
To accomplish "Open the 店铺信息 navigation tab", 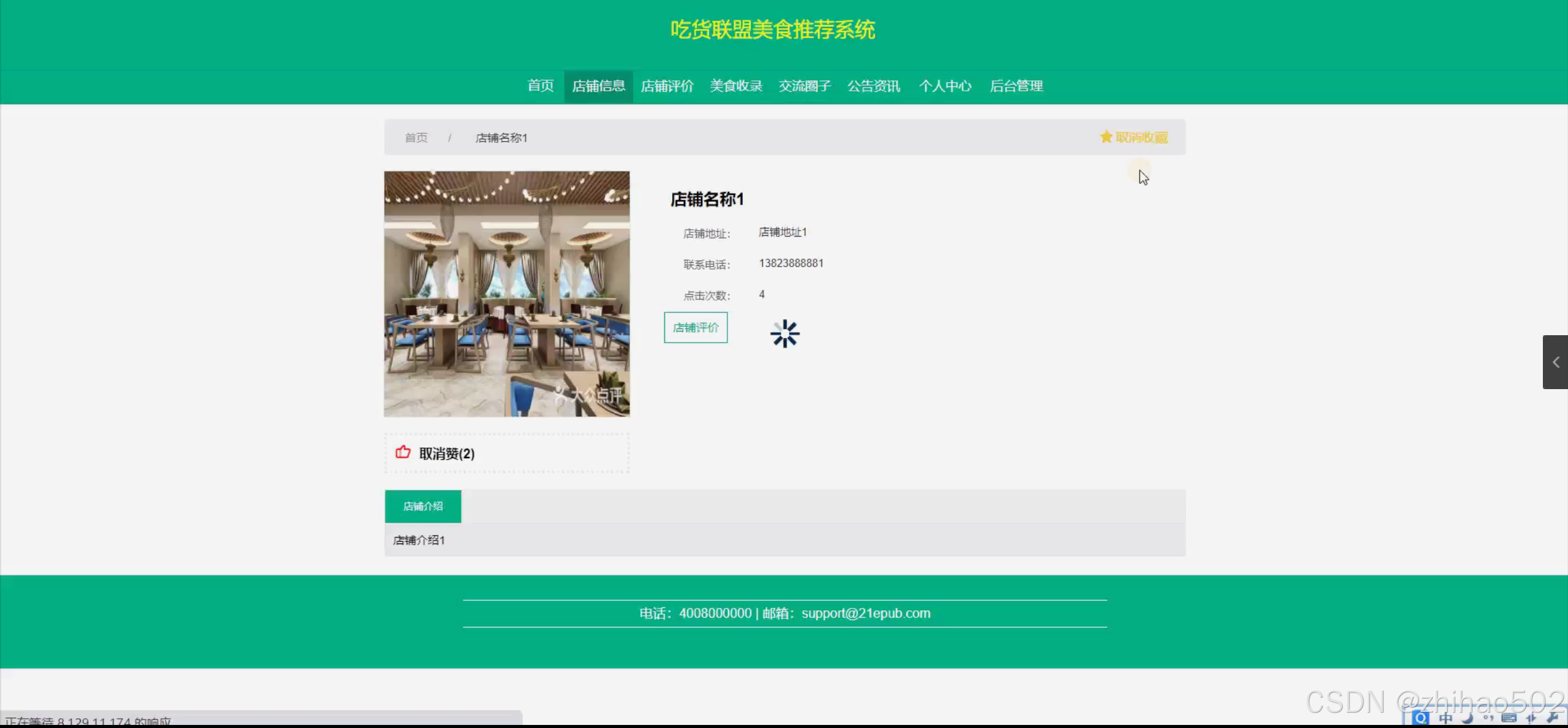I will pos(598,86).
